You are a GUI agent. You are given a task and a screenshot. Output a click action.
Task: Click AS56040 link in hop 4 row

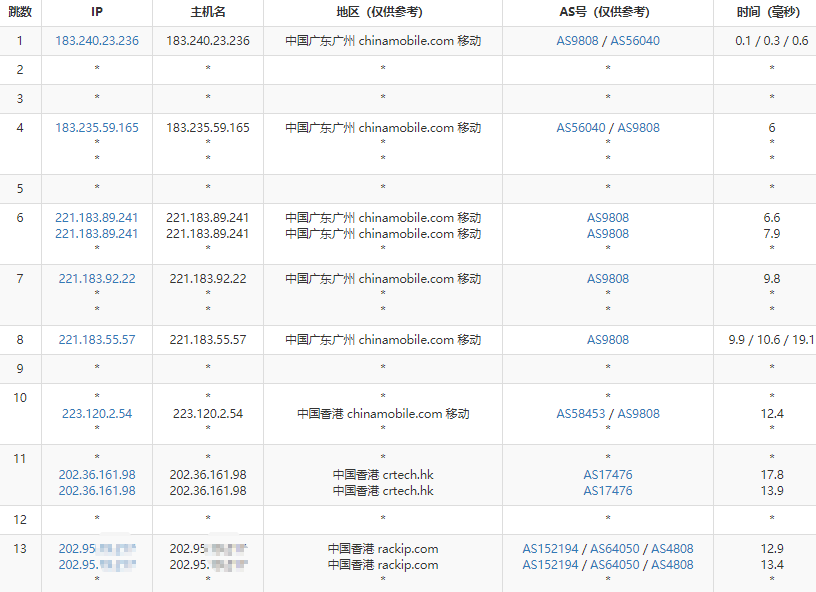[x=581, y=127]
